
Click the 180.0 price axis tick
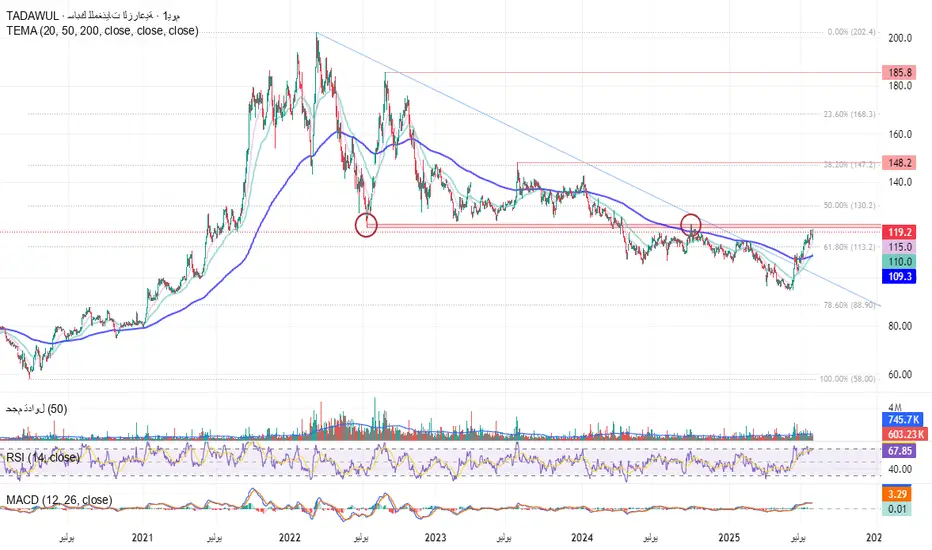(900, 86)
